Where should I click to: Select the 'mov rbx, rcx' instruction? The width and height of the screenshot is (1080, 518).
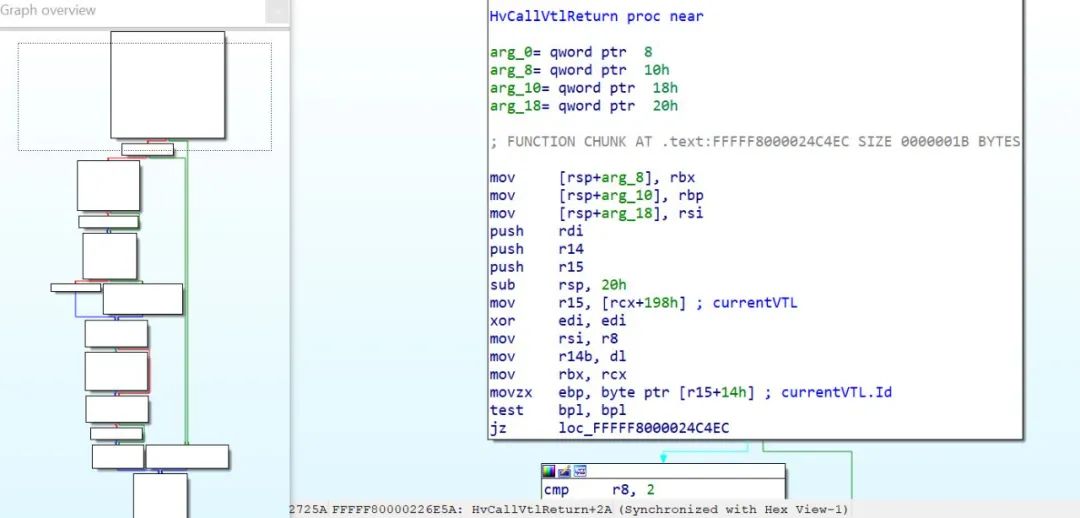(558, 375)
